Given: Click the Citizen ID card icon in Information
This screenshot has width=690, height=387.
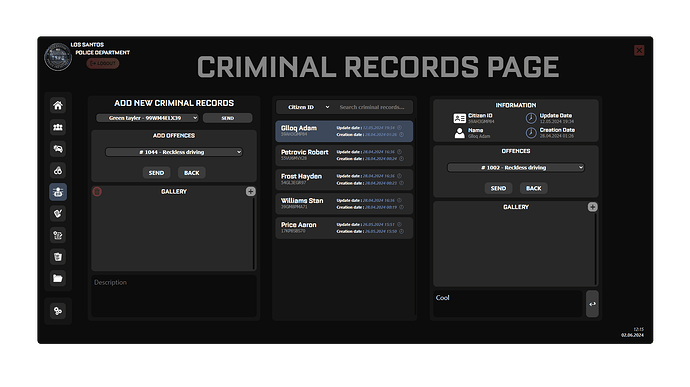Looking at the screenshot, I should (x=459, y=118).
